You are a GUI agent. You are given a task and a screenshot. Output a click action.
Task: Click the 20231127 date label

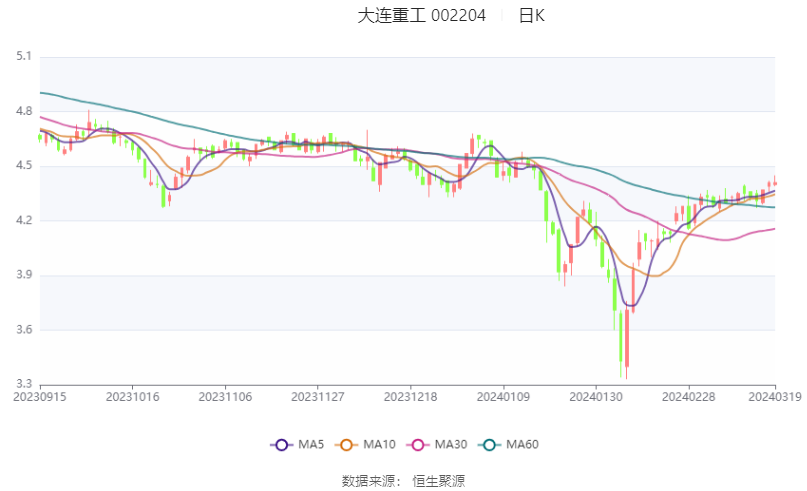click(318, 397)
